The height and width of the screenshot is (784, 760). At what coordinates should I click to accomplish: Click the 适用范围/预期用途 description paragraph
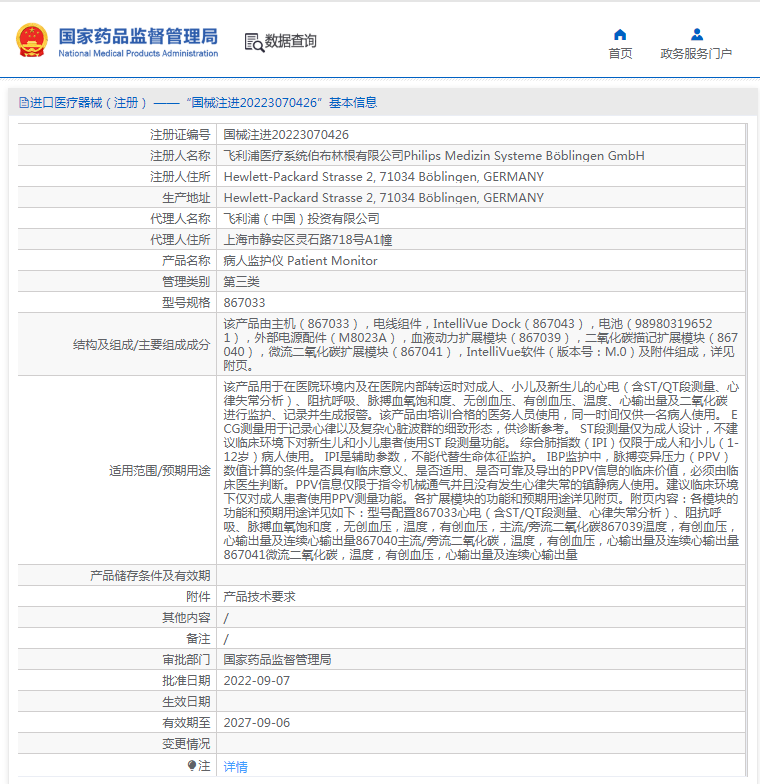click(x=481, y=470)
